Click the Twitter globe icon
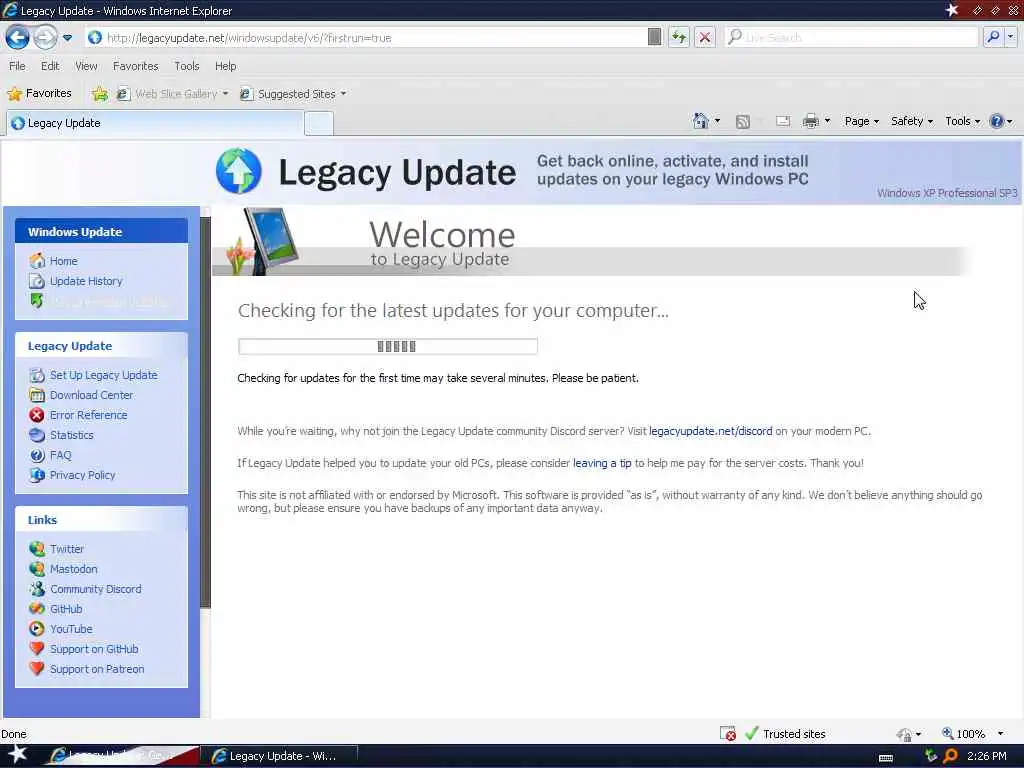Viewport: 1024px width, 768px height. click(x=37, y=549)
